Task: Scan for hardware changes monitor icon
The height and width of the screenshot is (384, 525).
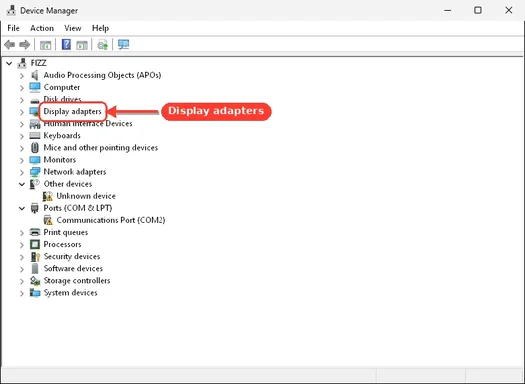Action: click(x=123, y=44)
